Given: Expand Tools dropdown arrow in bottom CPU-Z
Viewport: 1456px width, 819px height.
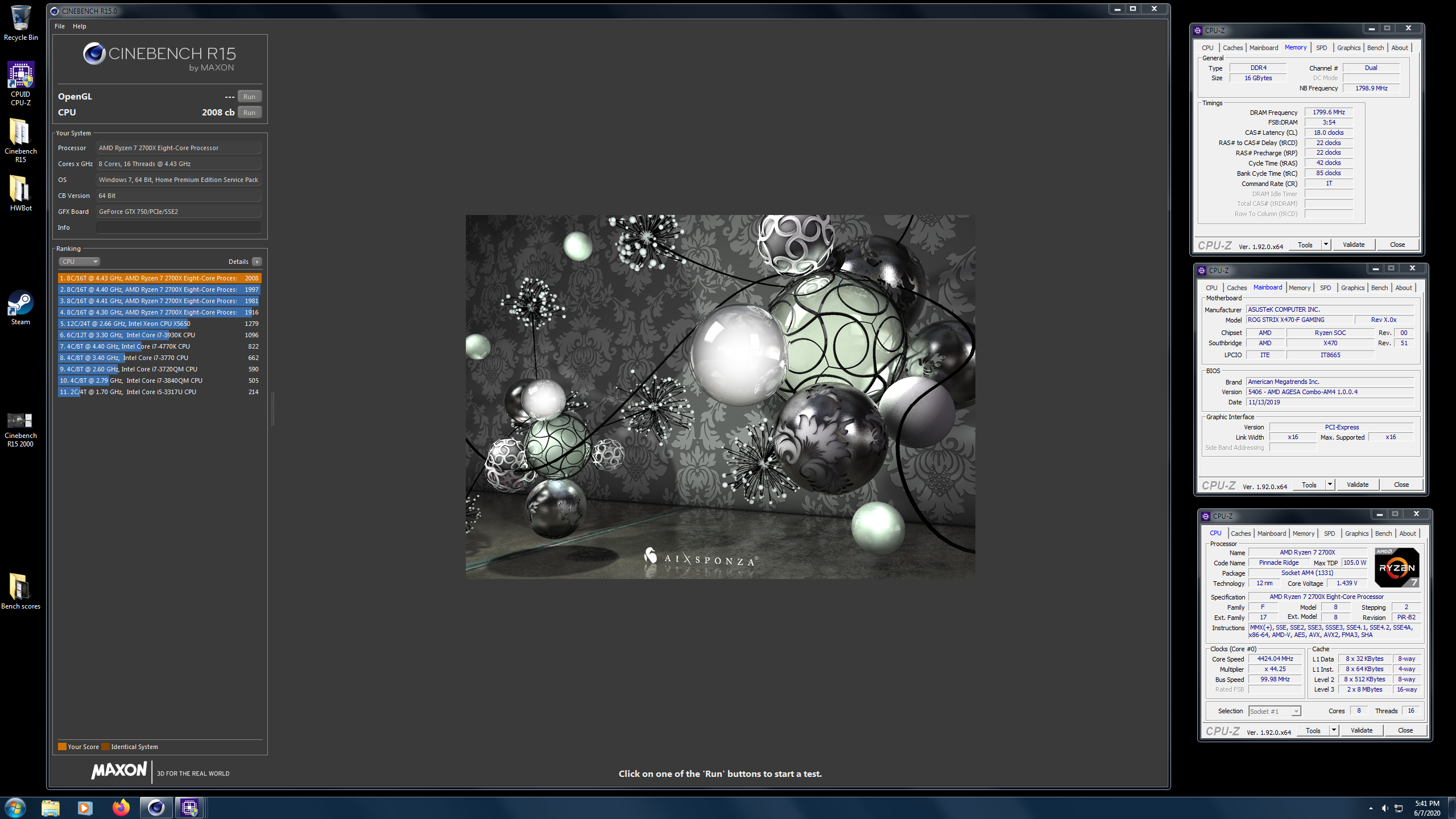Looking at the screenshot, I should 1334,730.
